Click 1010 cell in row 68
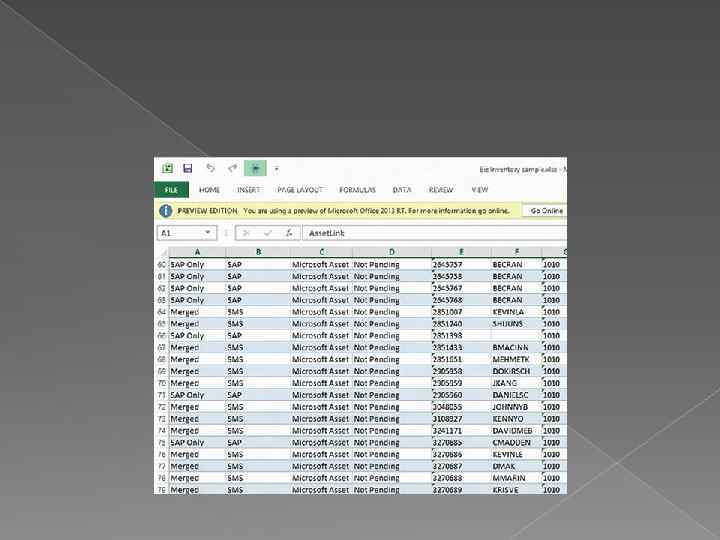This screenshot has height=540, width=720. (x=554, y=359)
